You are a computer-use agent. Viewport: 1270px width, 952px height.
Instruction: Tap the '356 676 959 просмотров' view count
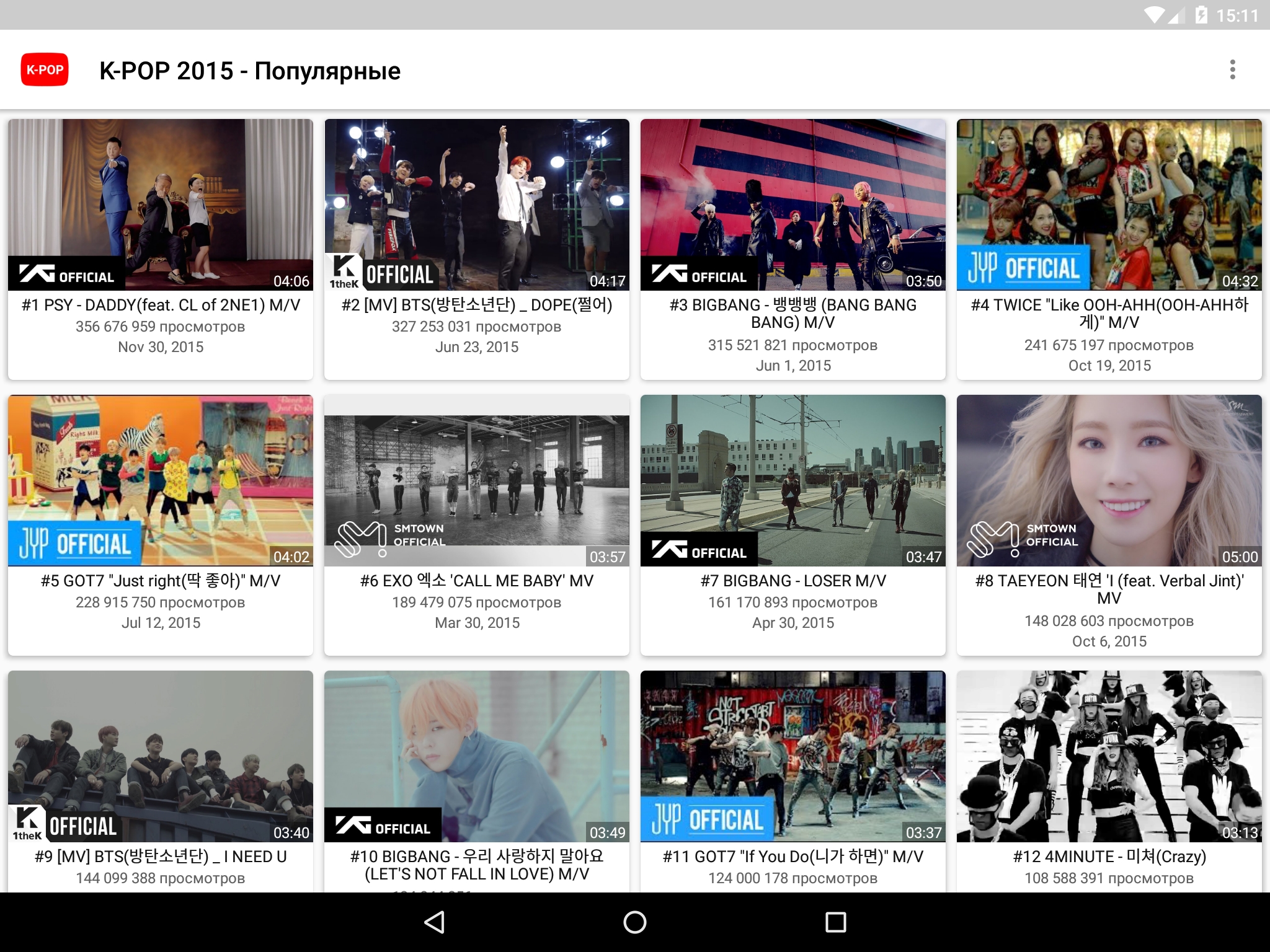click(x=161, y=327)
